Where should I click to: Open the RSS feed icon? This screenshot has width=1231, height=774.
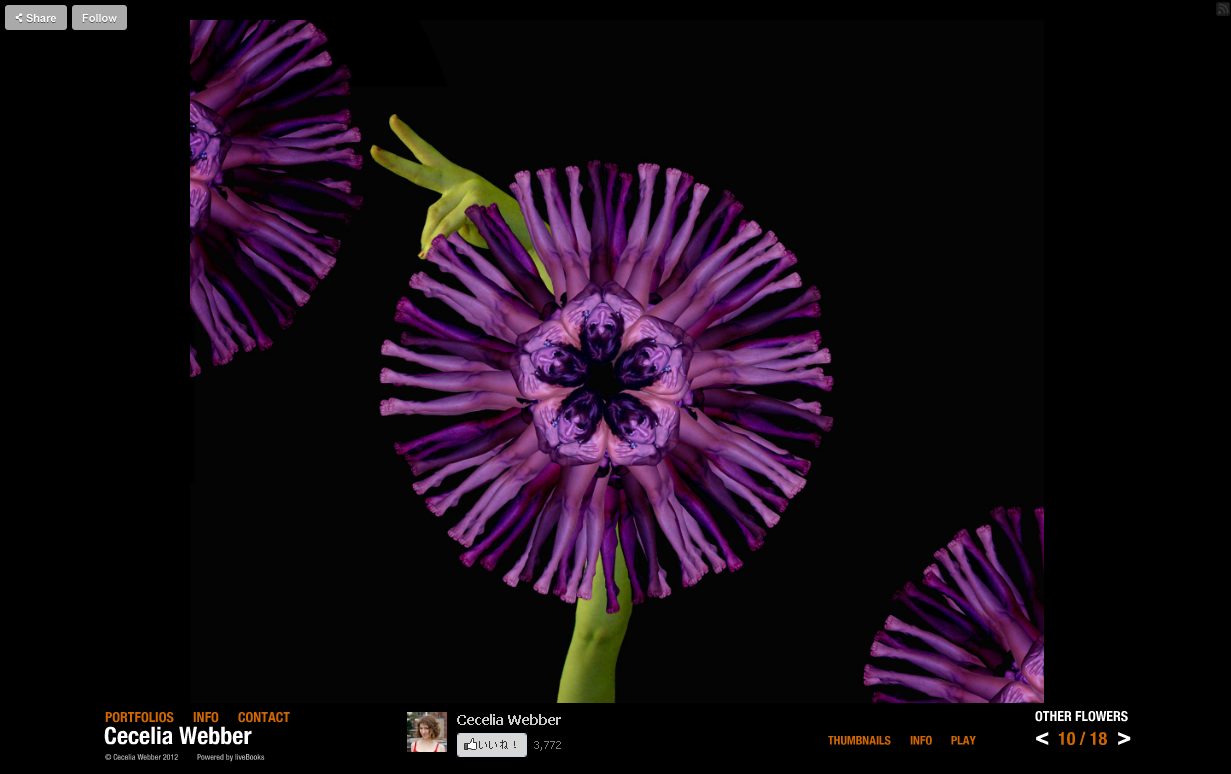coord(1222,8)
